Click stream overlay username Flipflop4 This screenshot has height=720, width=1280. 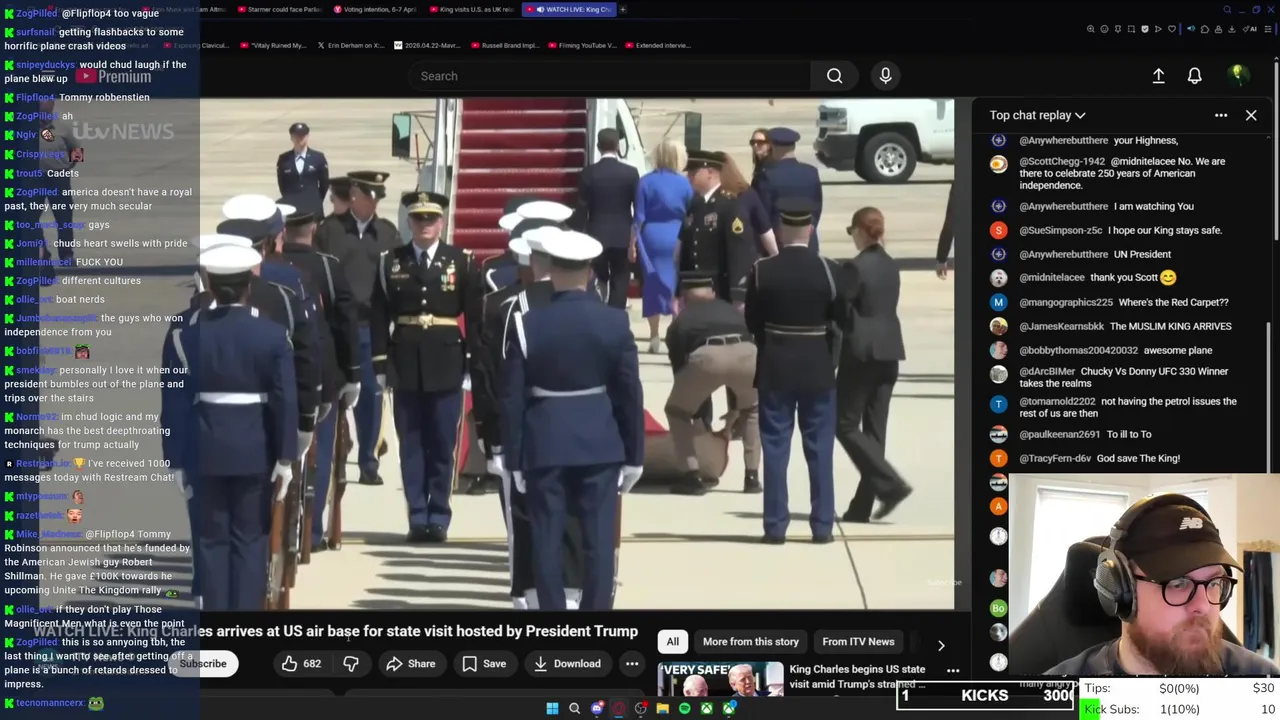(x=35, y=97)
